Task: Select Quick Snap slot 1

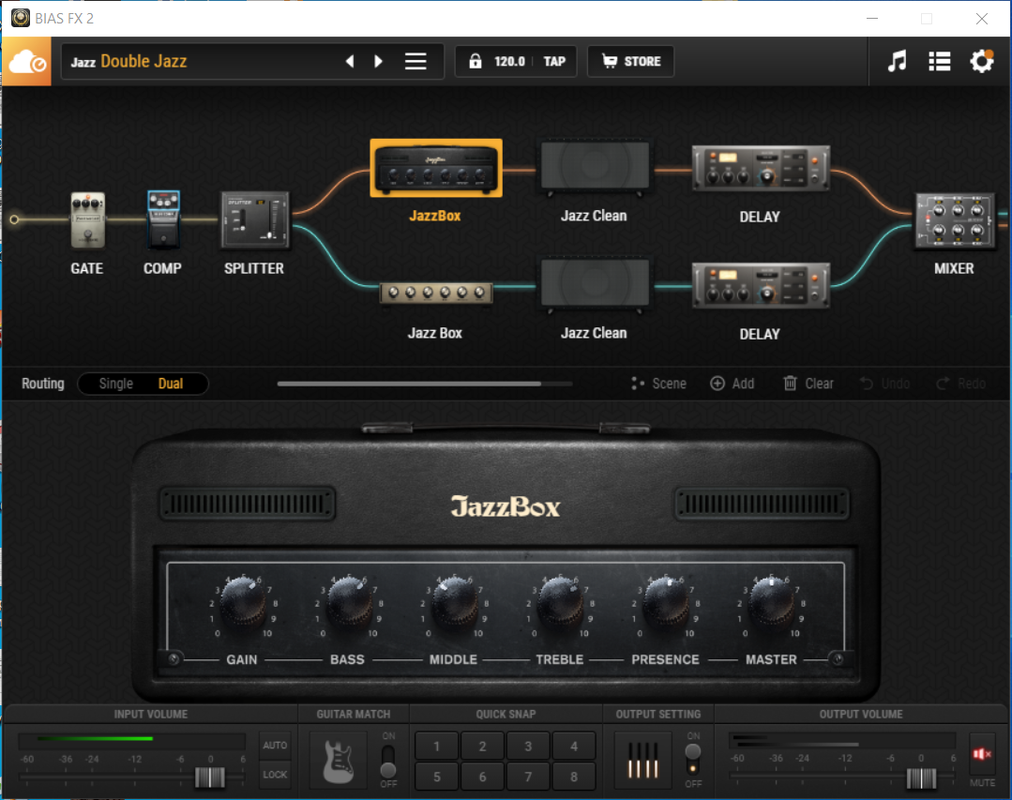Action: tap(437, 746)
